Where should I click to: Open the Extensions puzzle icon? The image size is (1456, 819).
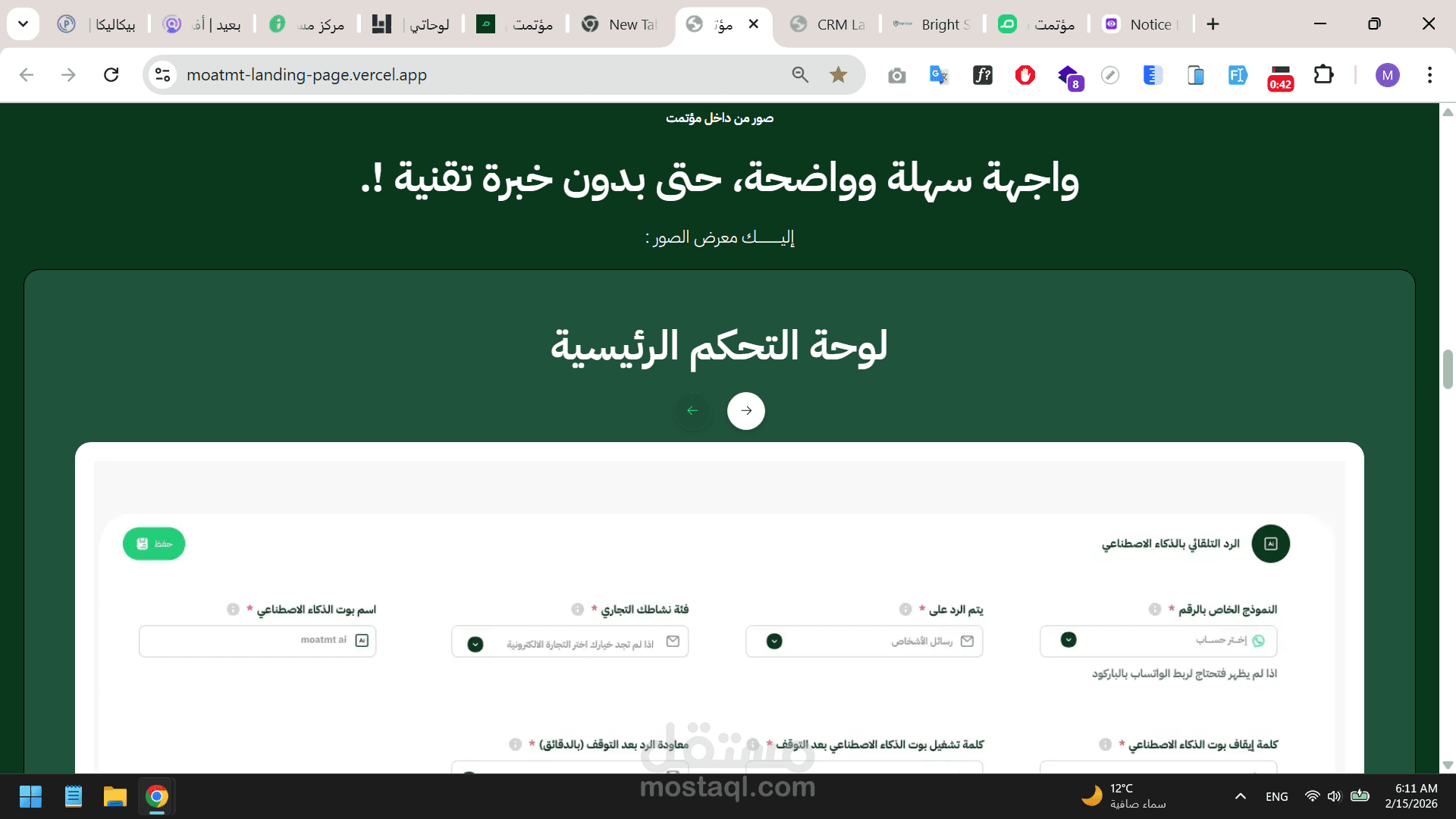click(x=1323, y=75)
